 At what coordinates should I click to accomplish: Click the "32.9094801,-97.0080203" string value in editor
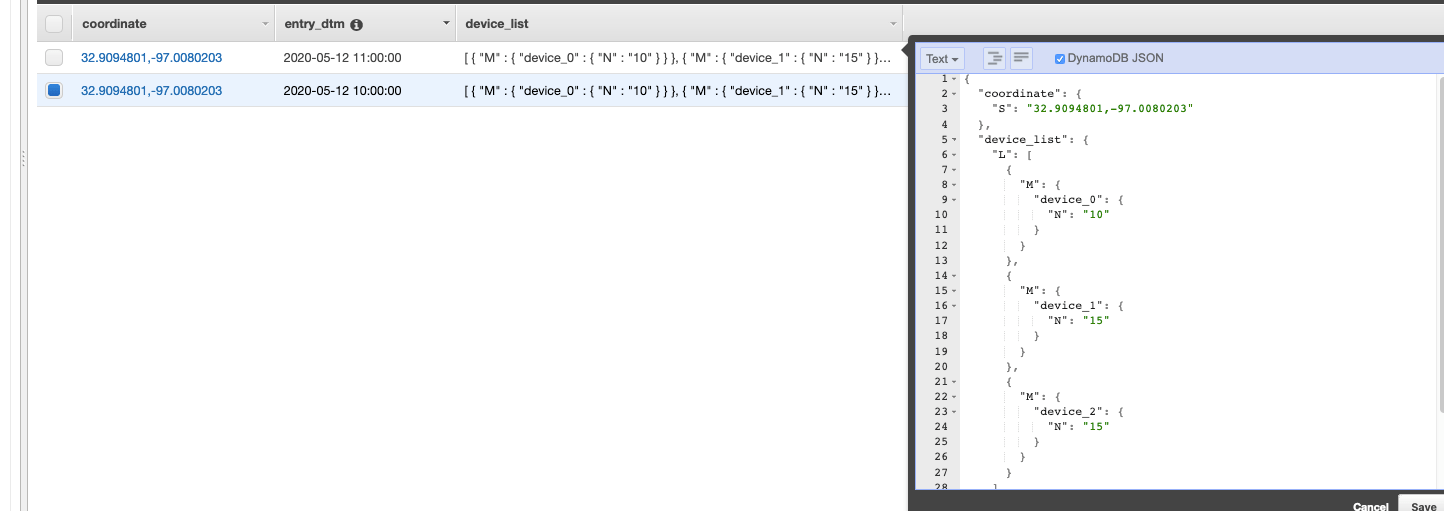(1110, 109)
